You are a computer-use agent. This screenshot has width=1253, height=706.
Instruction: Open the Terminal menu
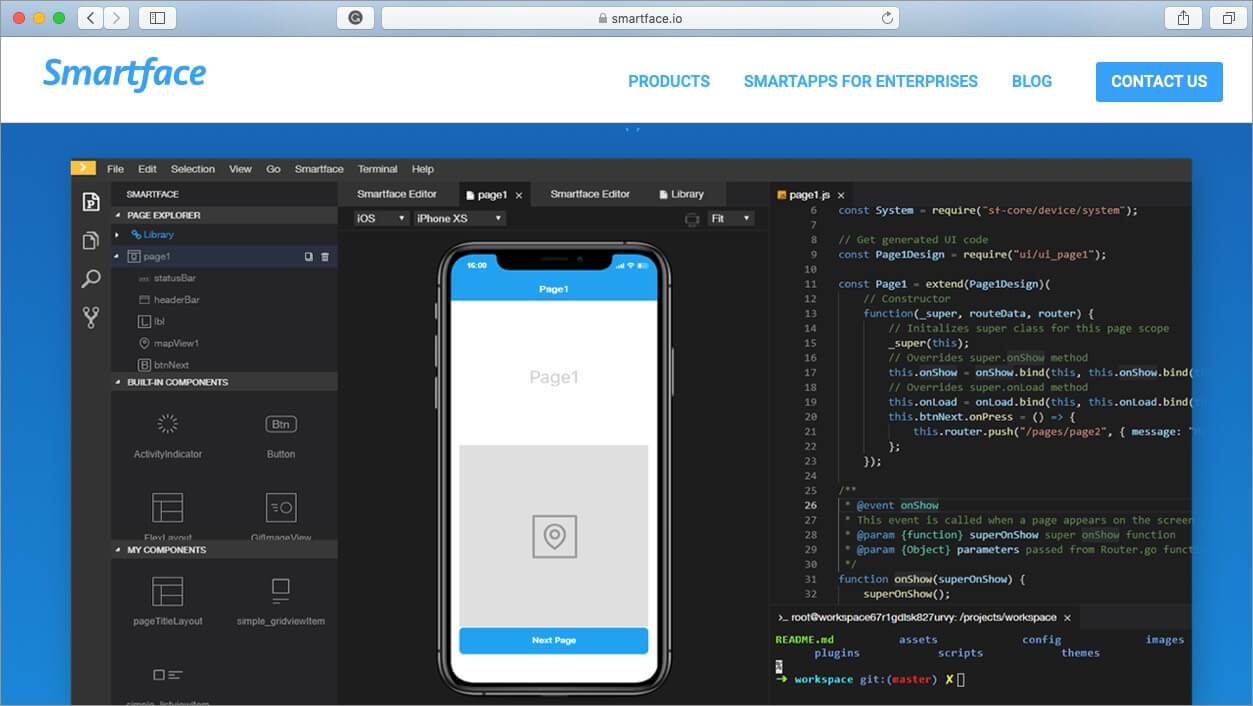pyautogui.click(x=377, y=169)
